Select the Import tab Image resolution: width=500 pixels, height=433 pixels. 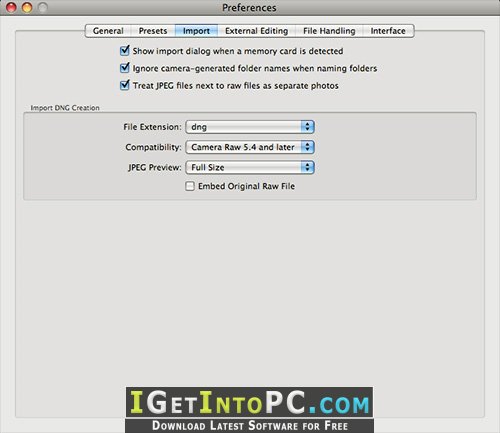(x=196, y=31)
